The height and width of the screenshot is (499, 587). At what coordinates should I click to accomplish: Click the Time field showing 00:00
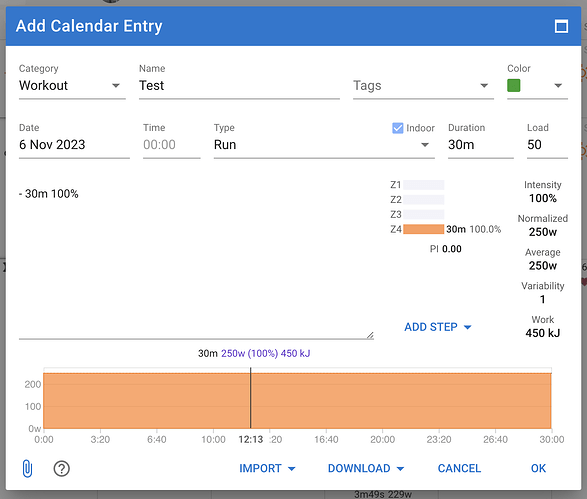pyautogui.click(x=171, y=145)
